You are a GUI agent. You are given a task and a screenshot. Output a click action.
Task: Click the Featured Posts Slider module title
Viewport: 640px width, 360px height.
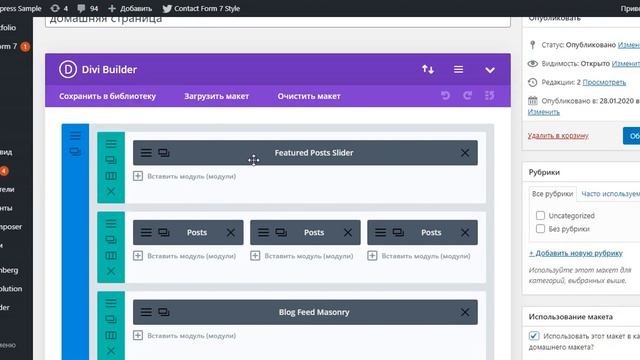314,153
